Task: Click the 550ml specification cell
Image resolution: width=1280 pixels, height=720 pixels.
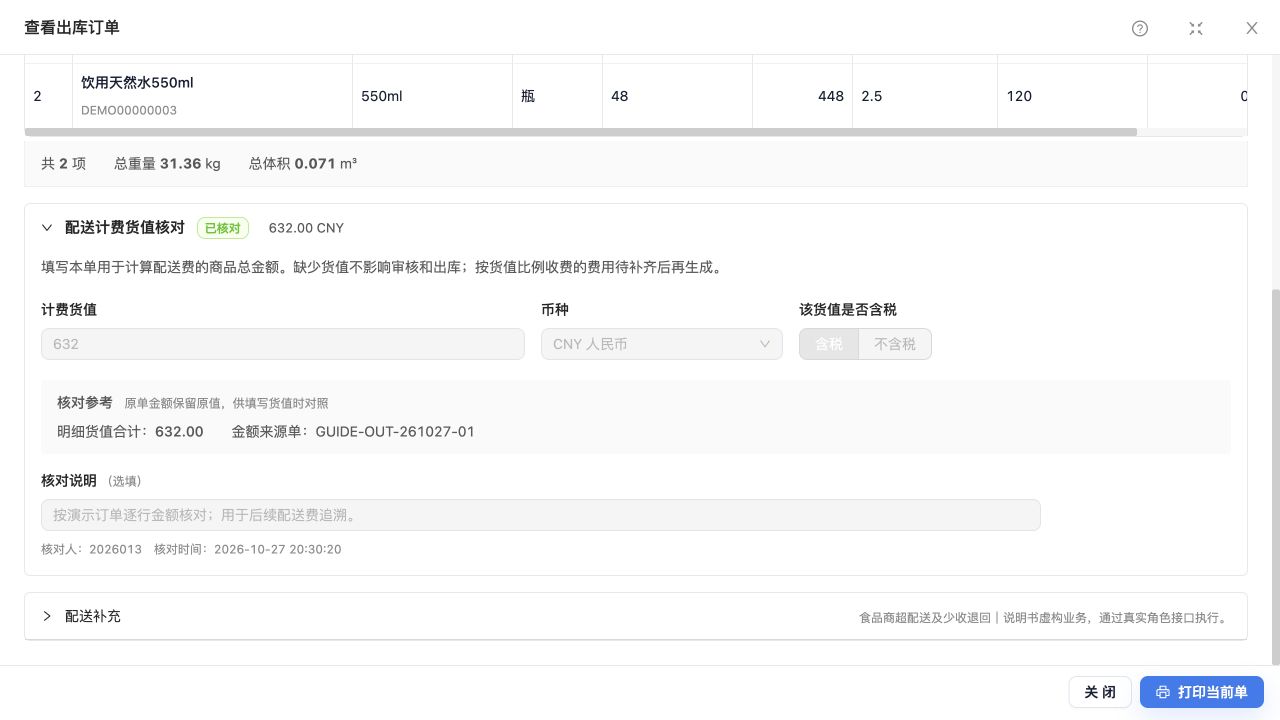Action: 432,96
